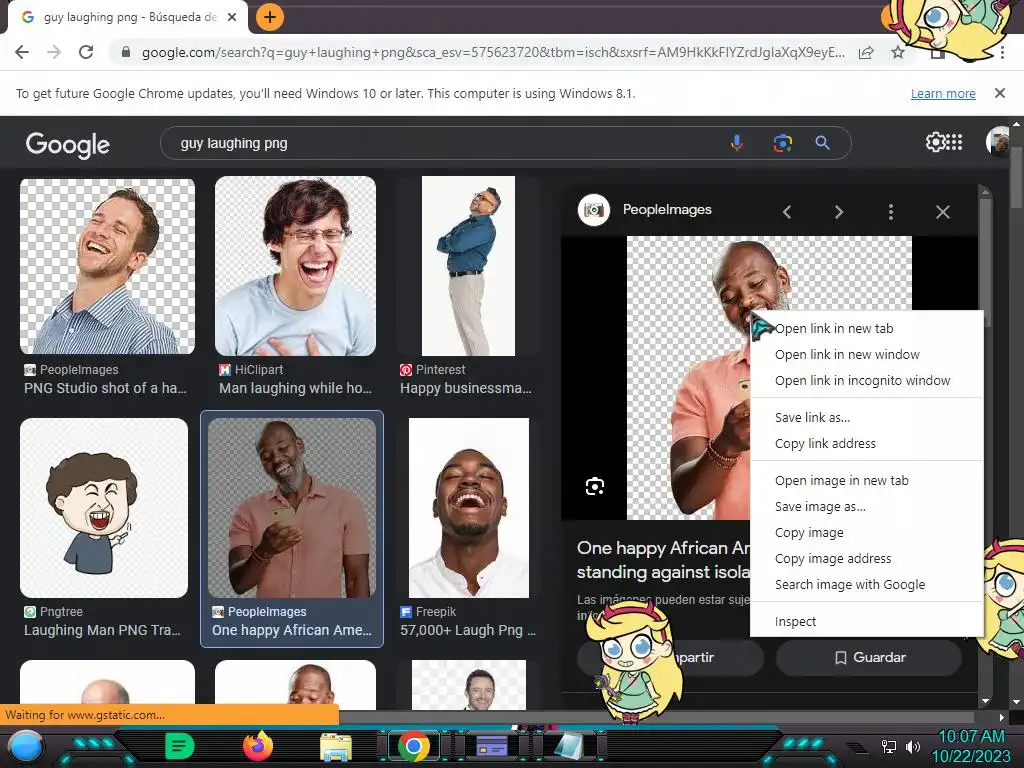Open the volume control in tray
This screenshot has height=768, width=1024.
point(912,746)
